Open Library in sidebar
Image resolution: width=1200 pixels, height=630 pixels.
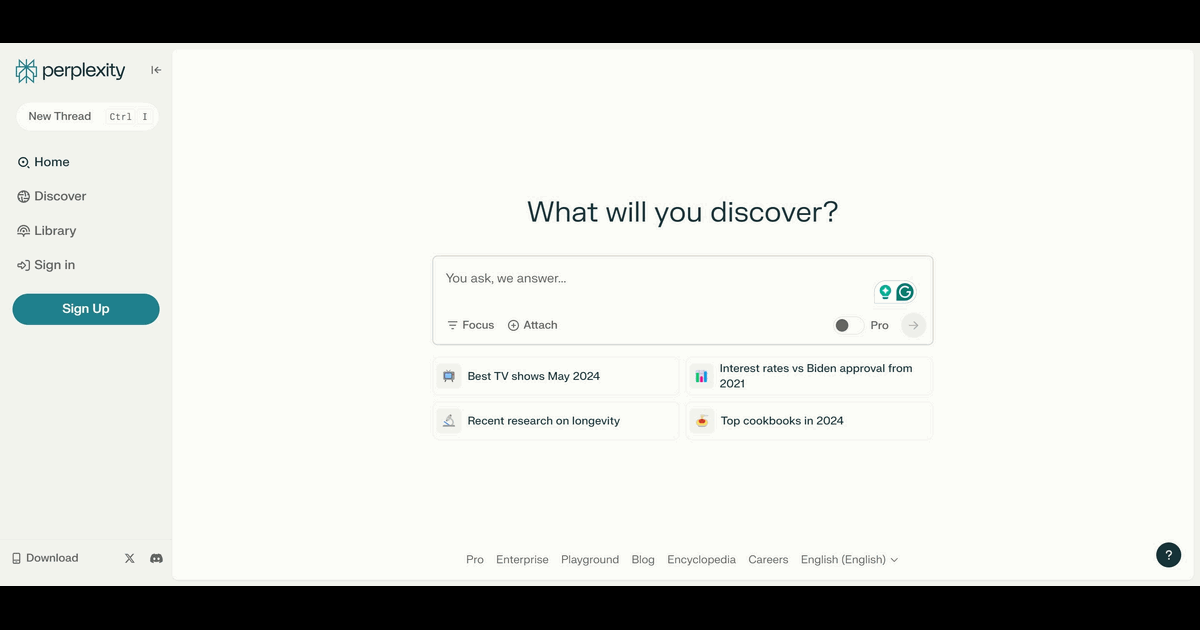coord(47,231)
